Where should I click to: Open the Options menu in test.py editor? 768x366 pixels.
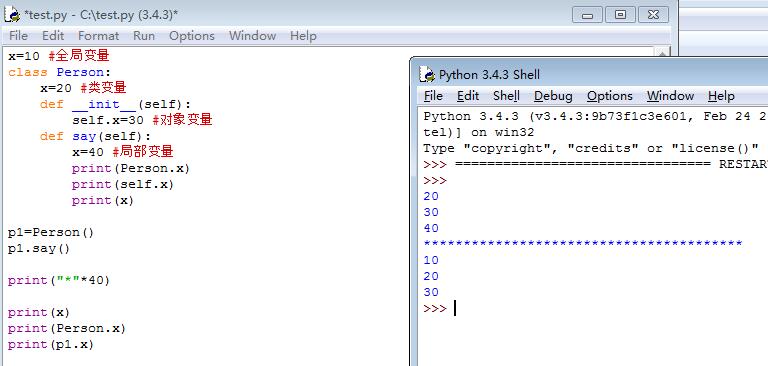(192, 36)
